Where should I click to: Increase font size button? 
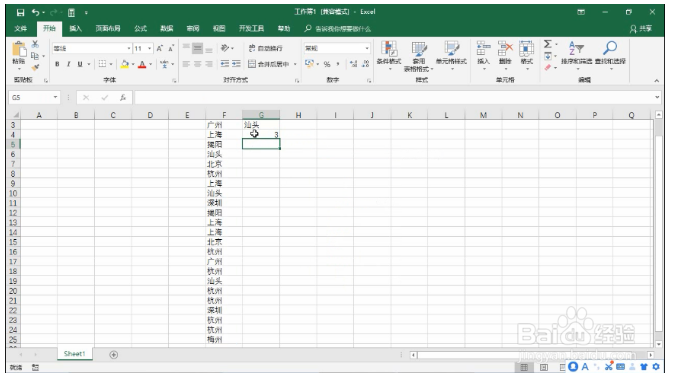pos(159,48)
